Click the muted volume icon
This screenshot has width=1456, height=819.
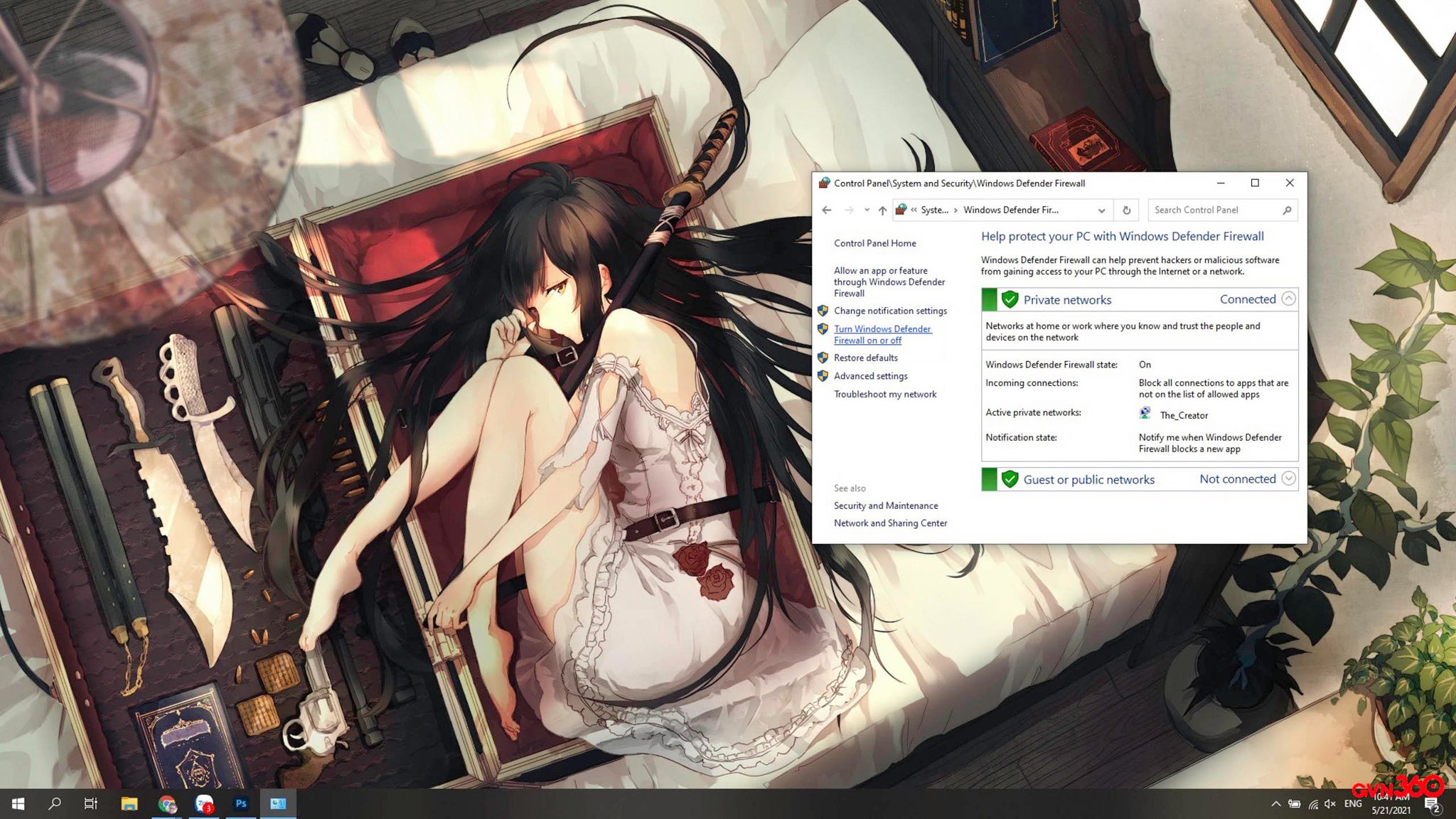tap(1330, 804)
